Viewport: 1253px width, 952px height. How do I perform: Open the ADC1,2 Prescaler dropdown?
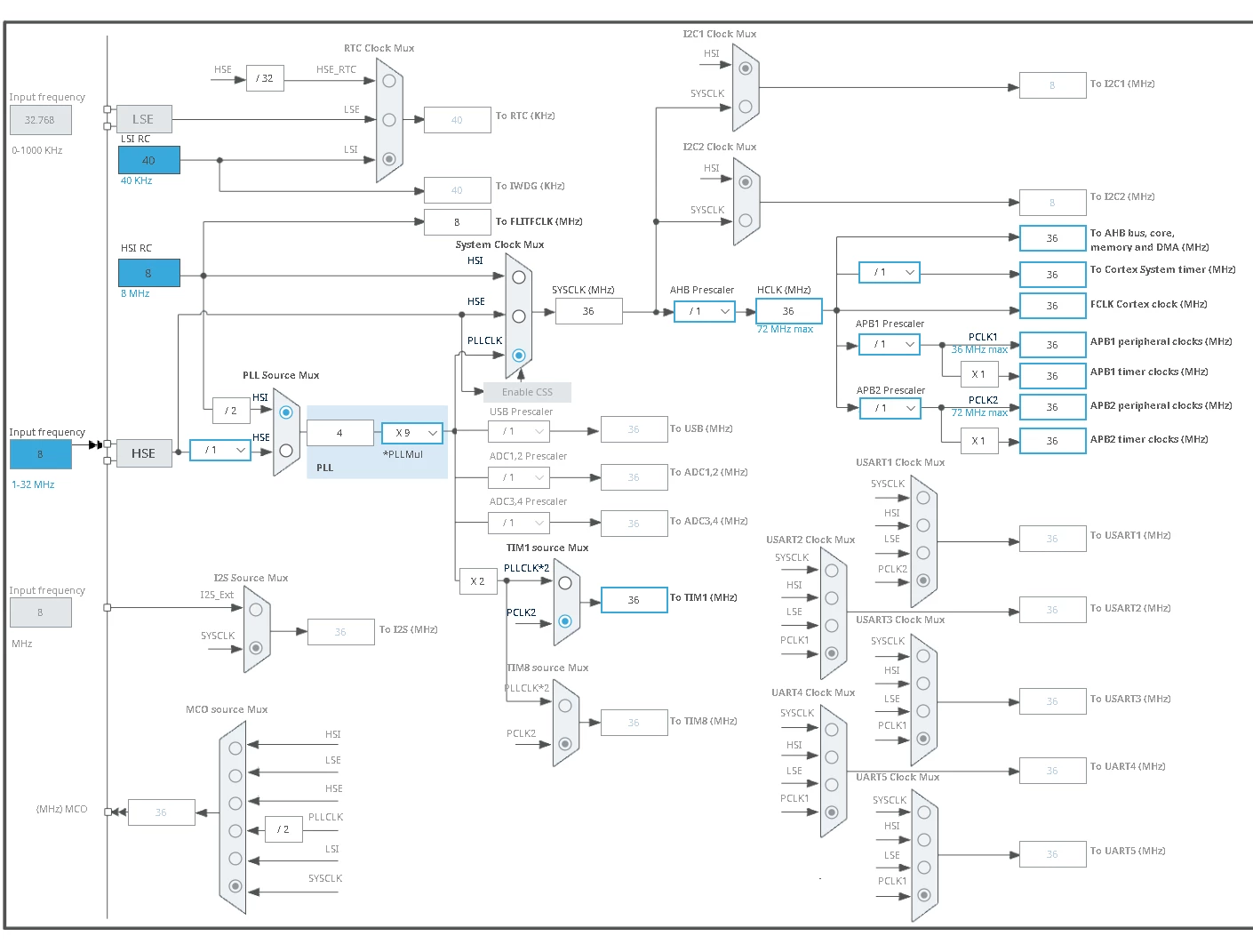coord(519,477)
